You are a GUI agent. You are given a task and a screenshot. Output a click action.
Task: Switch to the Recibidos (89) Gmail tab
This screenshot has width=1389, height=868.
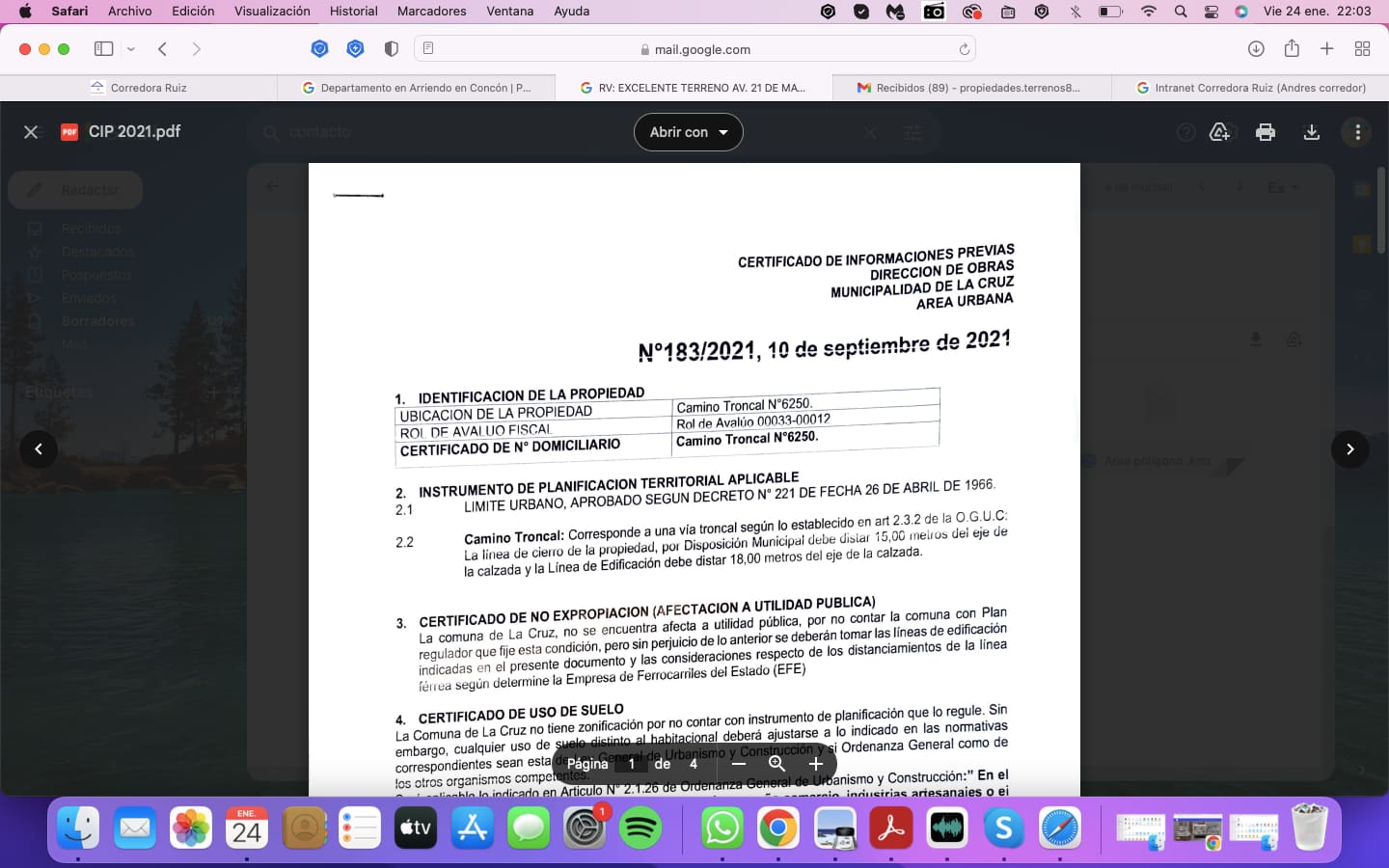click(x=972, y=88)
